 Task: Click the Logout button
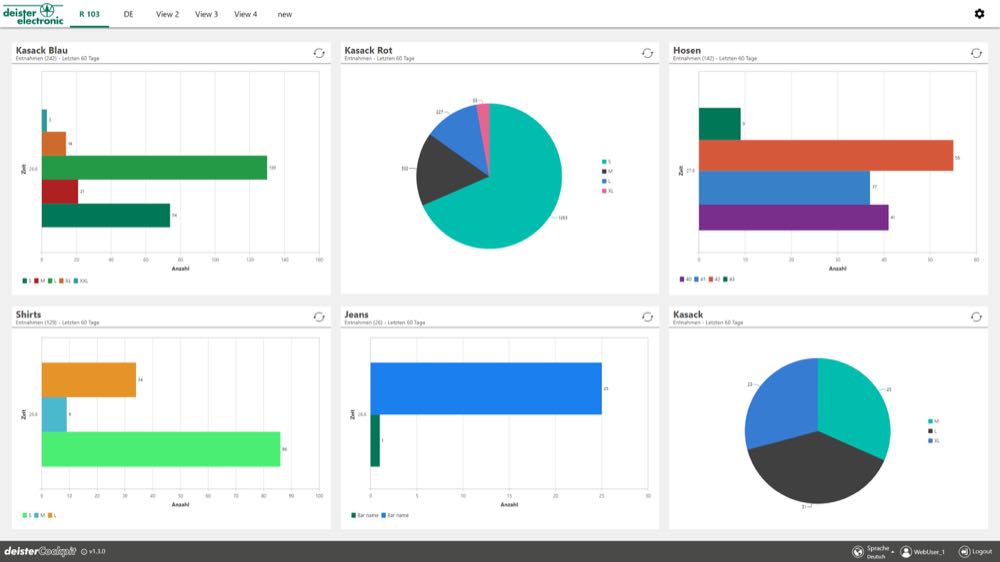pos(976,552)
